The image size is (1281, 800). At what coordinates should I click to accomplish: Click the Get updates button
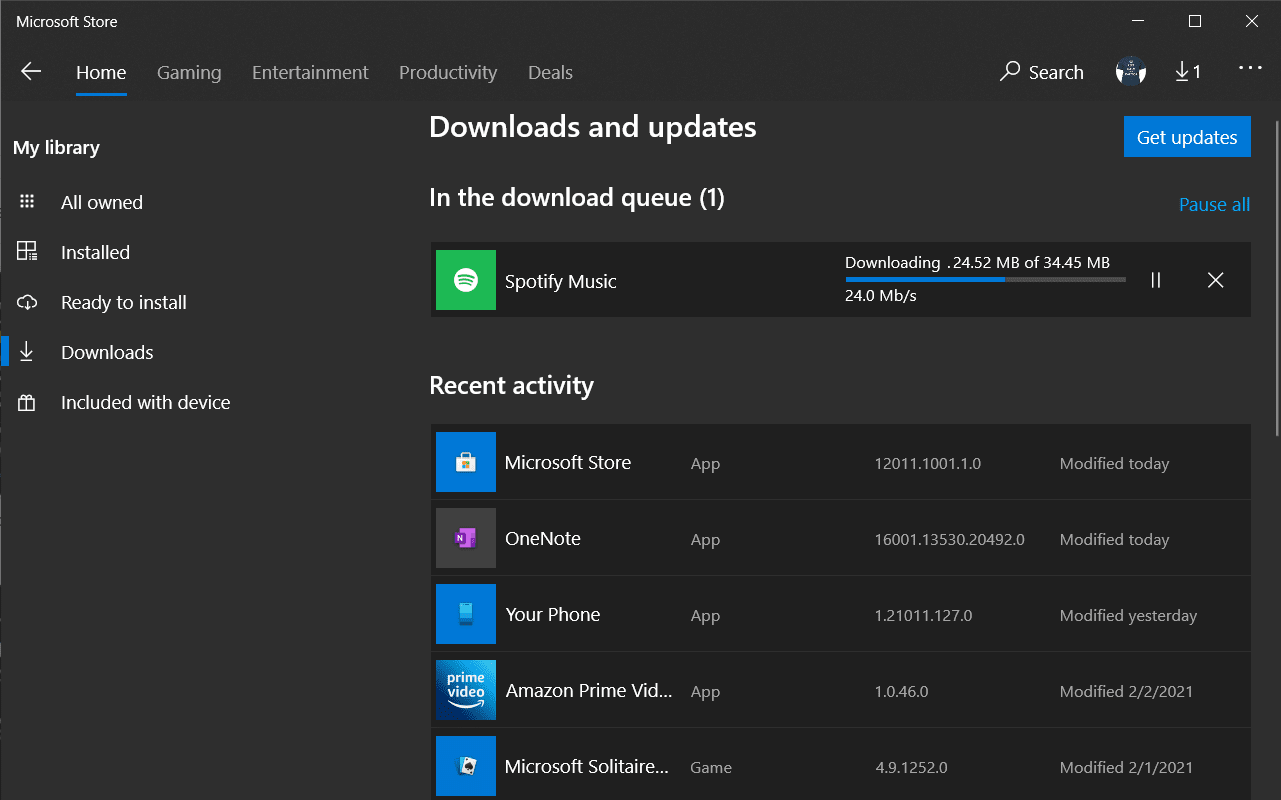pos(1187,136)
